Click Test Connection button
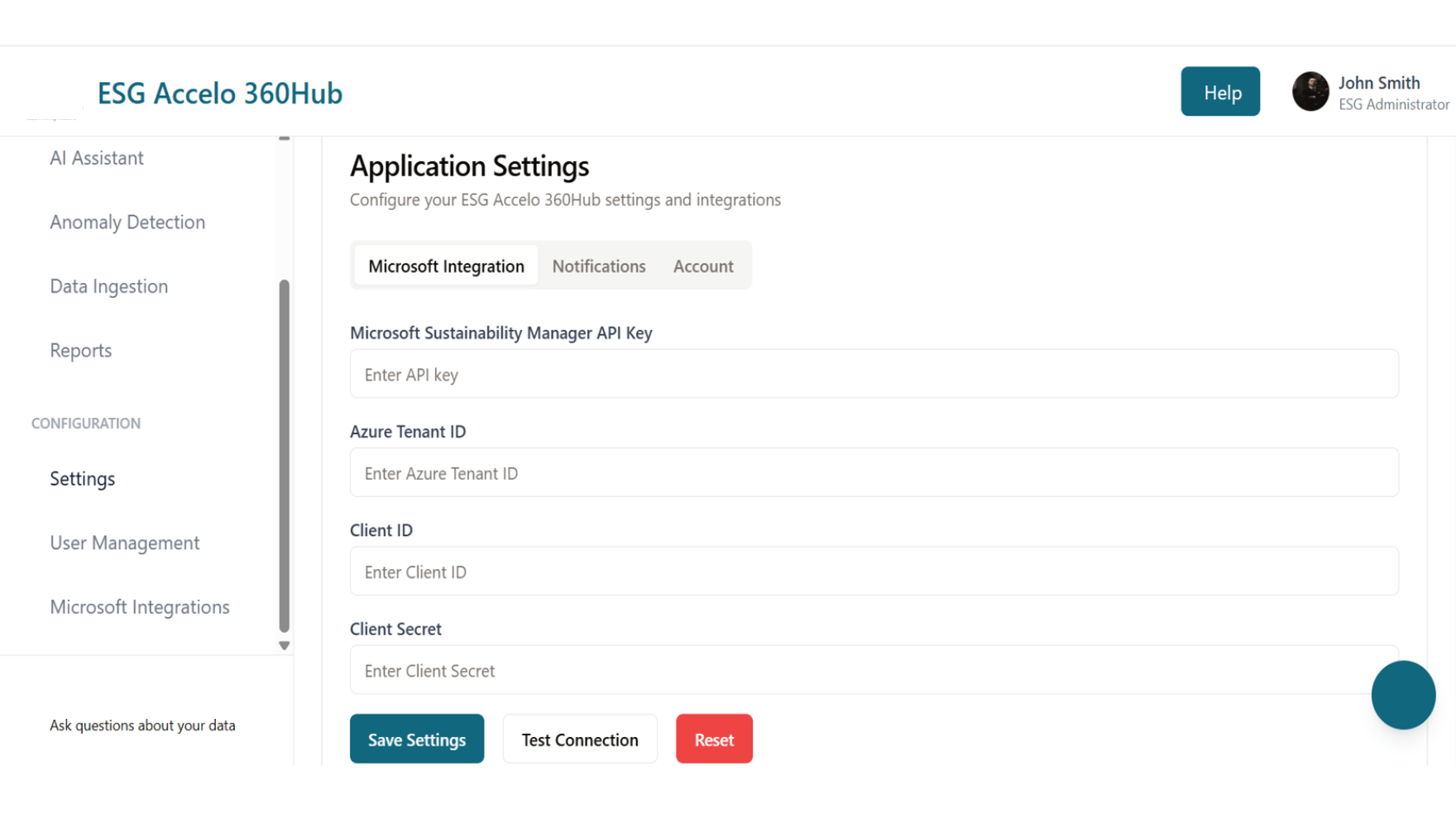The image size is (1456, 833). pyautogui.click(x=580, y=739)
